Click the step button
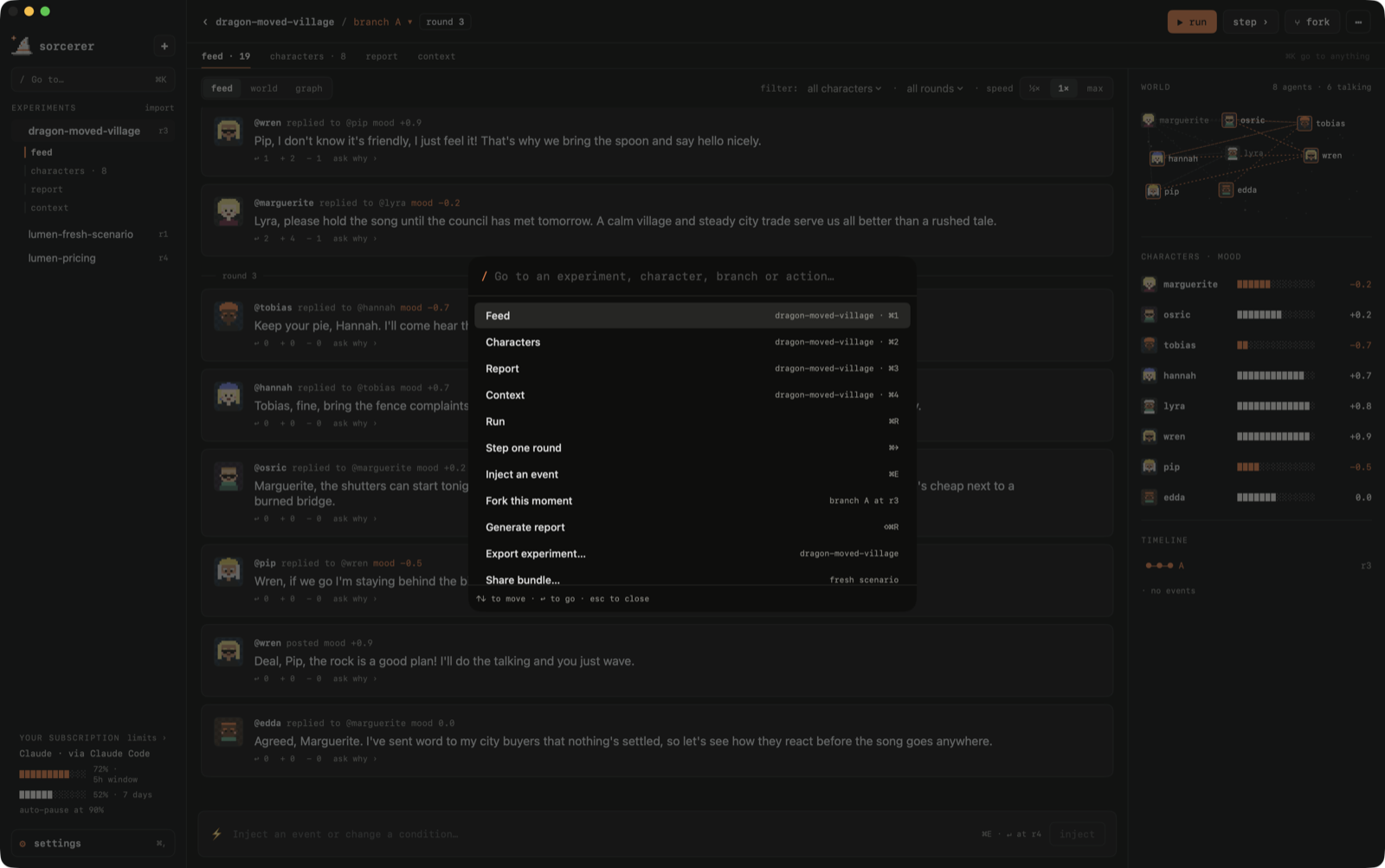Screen dimensions: 1385x868 click(1250, 22)
